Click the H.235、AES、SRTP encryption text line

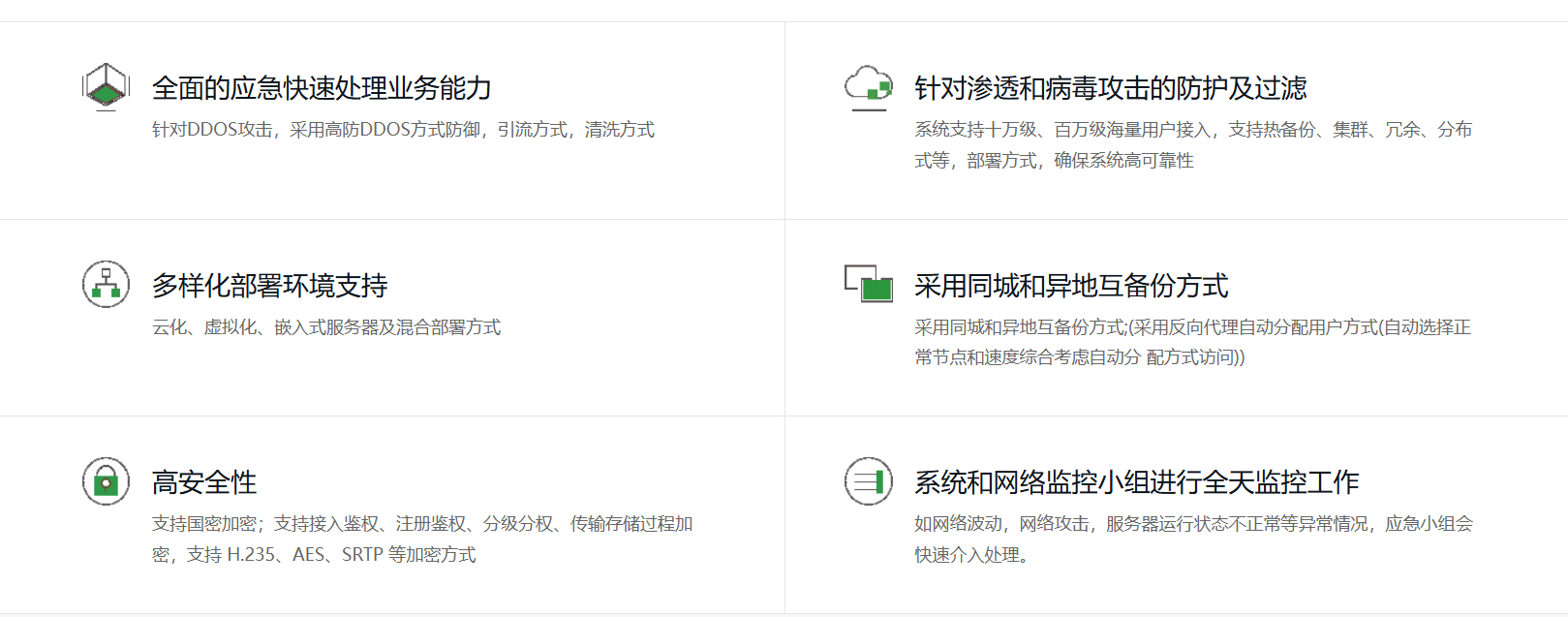point(314,555)
